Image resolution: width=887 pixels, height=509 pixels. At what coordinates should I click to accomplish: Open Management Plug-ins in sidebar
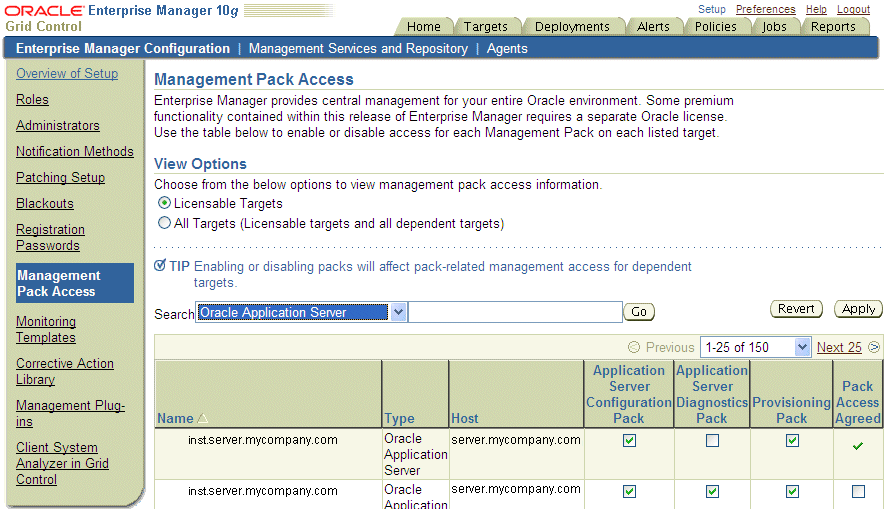point(70,413)
